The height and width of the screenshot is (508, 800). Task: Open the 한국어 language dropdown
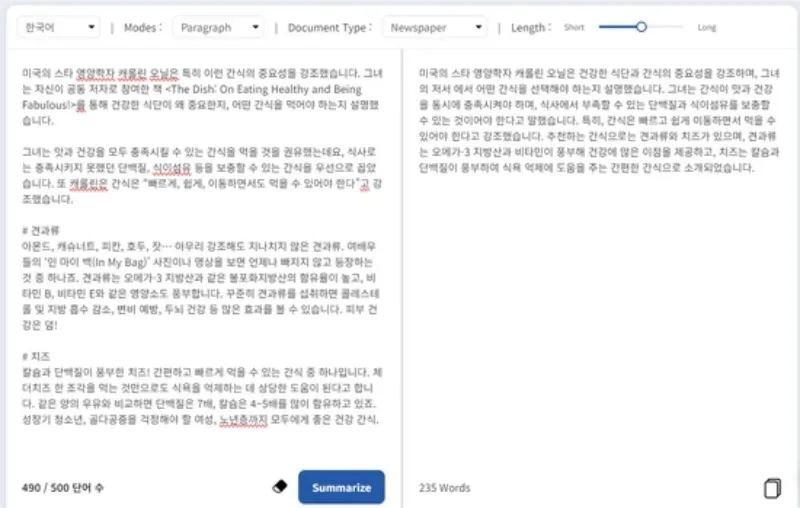(59, 27)
